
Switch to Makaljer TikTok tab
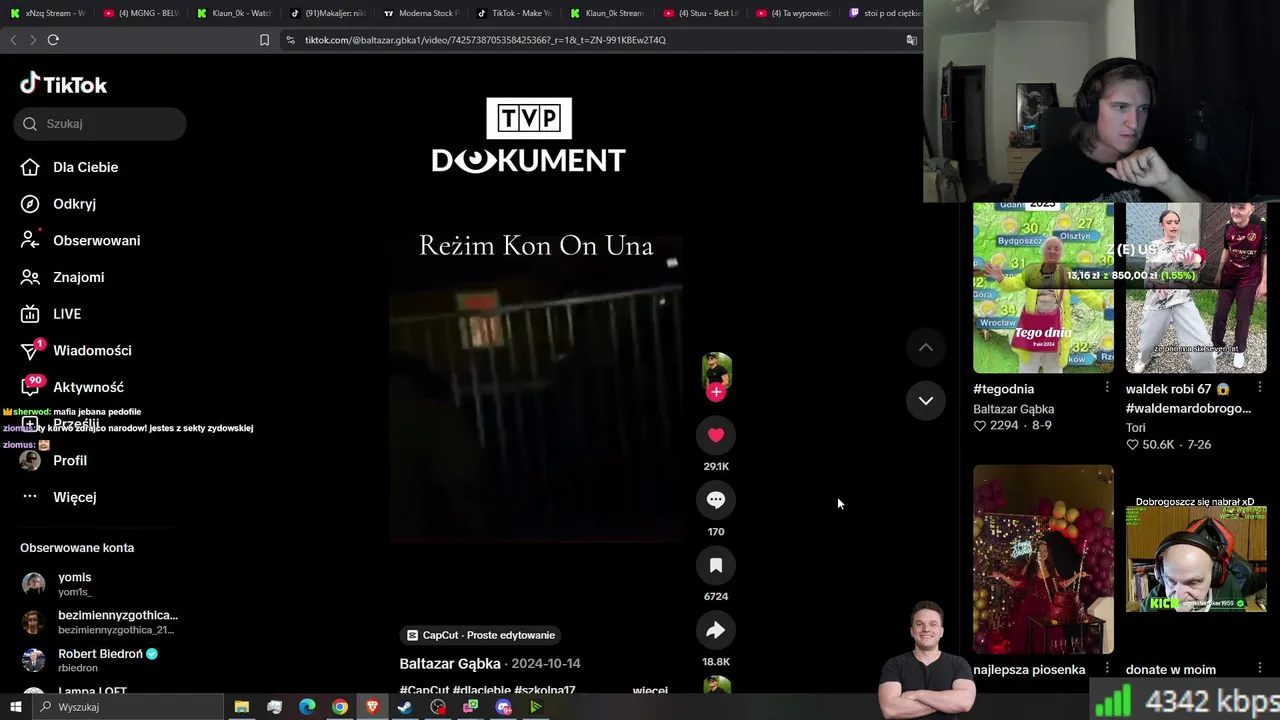tap(328, 13)
